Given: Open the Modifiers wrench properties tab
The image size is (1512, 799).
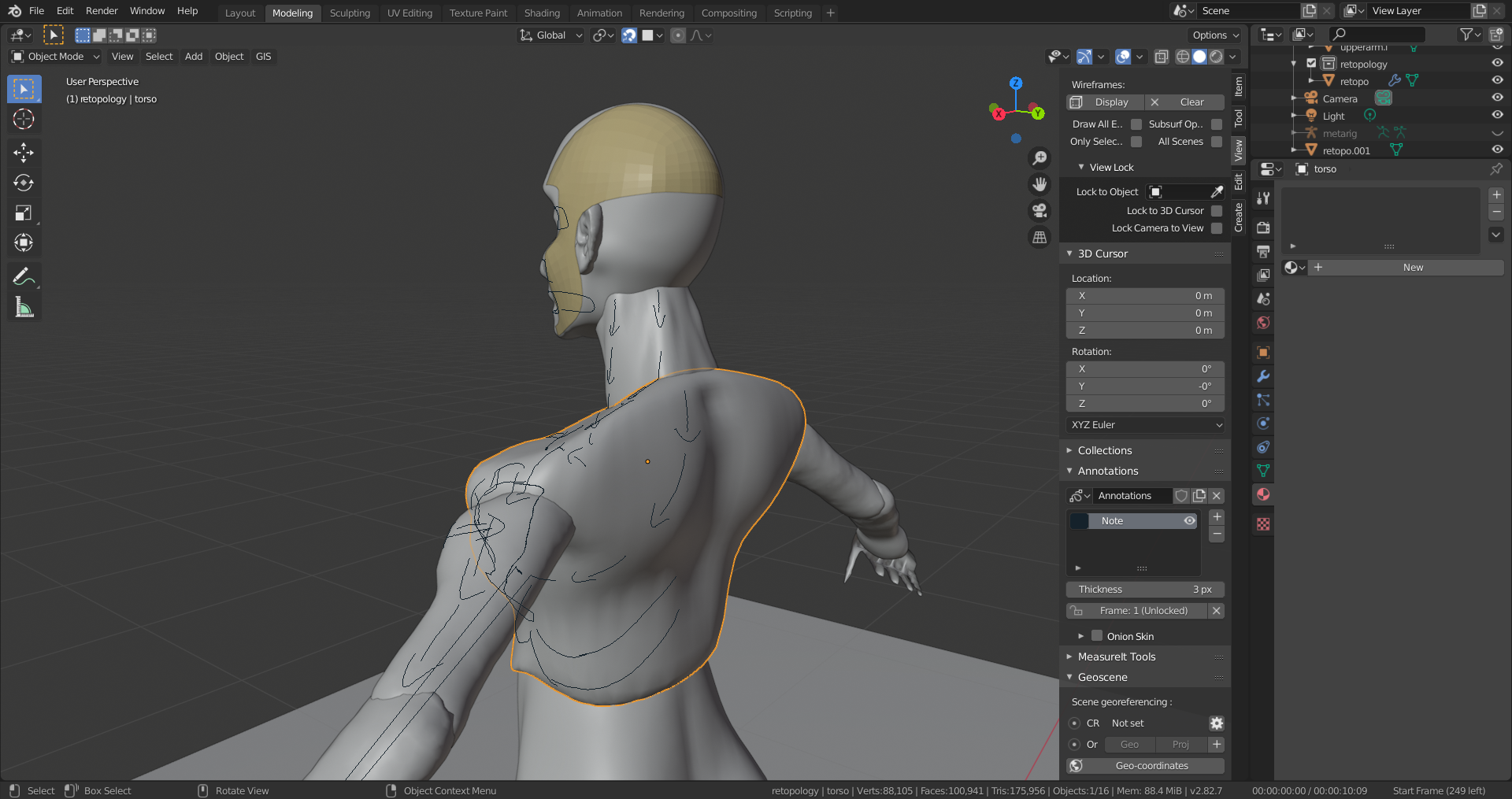Looking at the screenshot, I should point(1263,376).
